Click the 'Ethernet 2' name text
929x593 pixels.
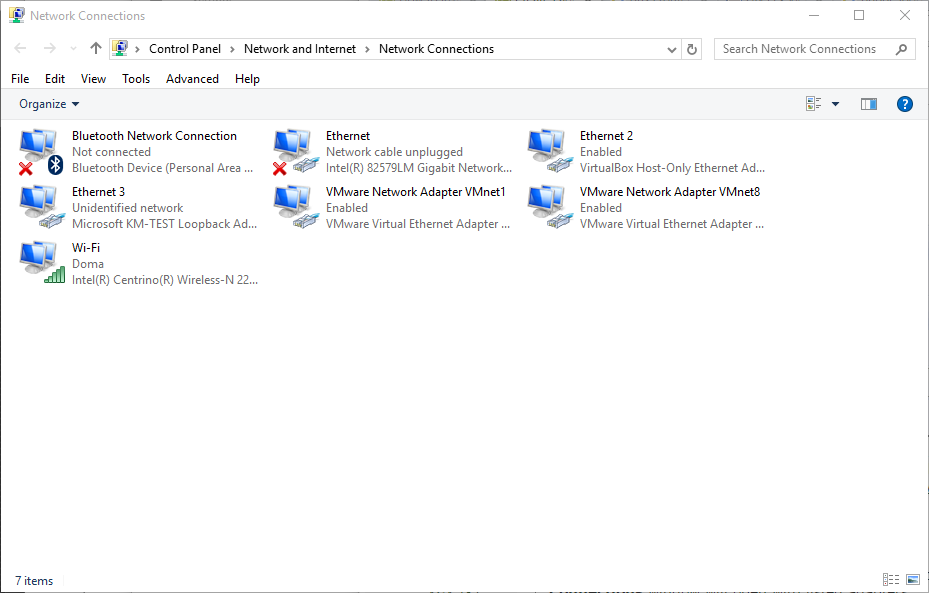606,136
